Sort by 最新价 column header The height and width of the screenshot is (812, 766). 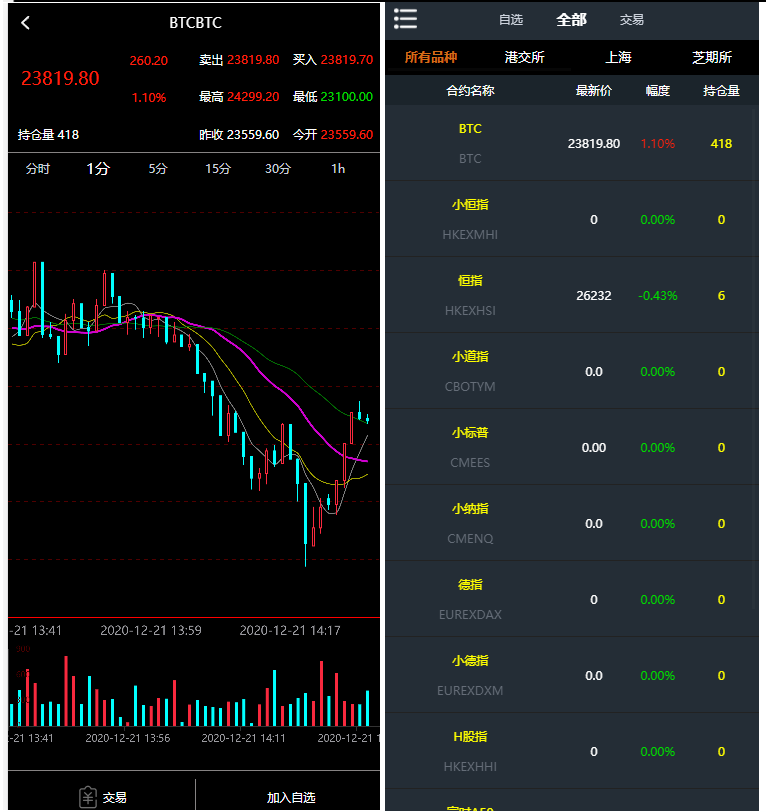point(594,91)
